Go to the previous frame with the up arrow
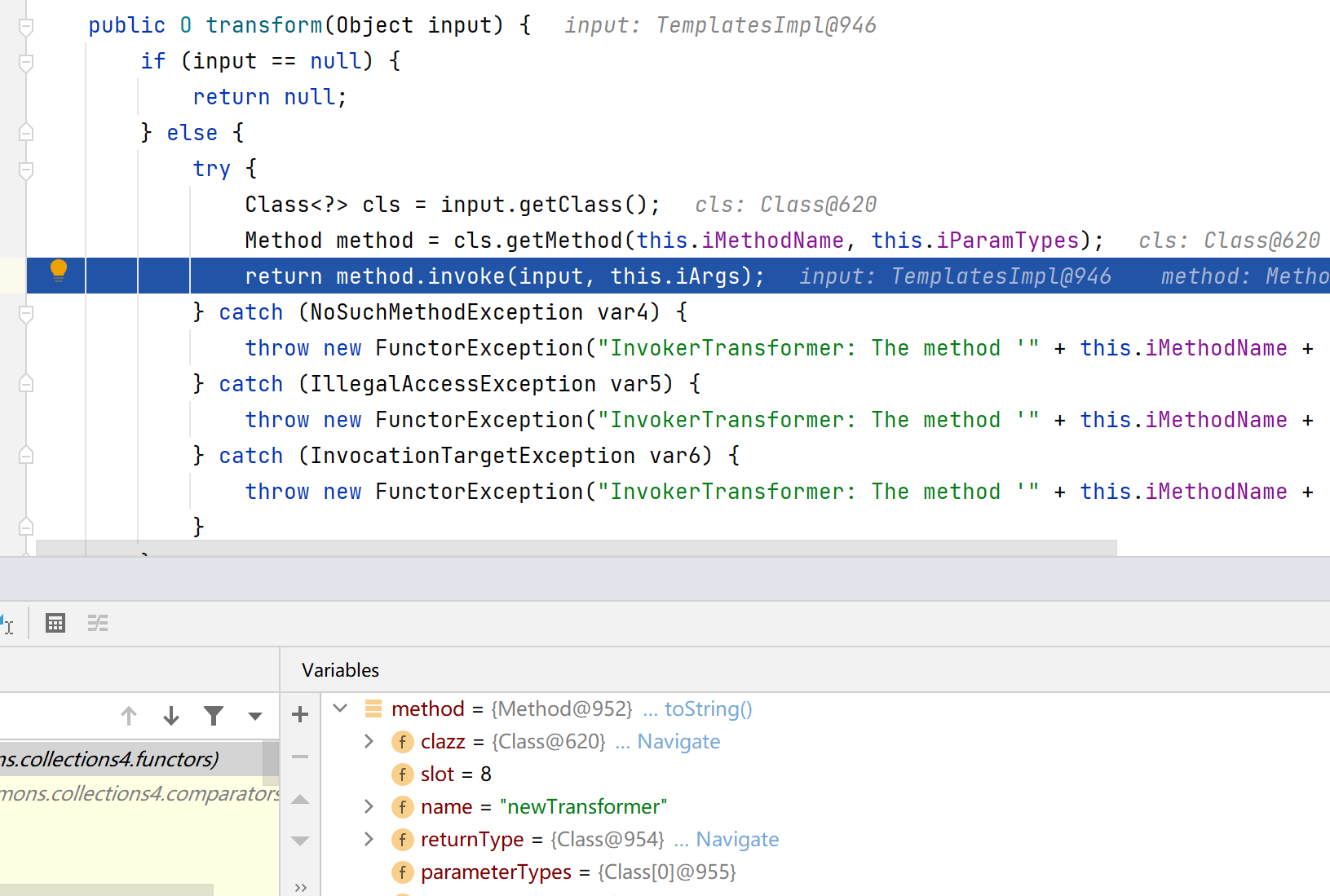Image resolution: width=1330 pixels, height=896 pixels. coord(129,716)
